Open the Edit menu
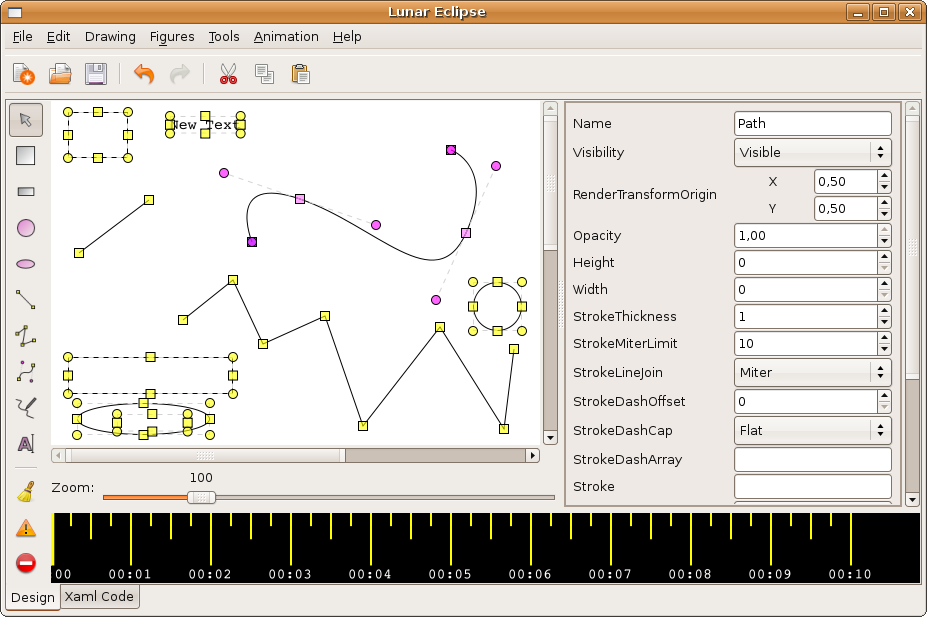Viewport: 927px width, 617px height. [59, 37]
